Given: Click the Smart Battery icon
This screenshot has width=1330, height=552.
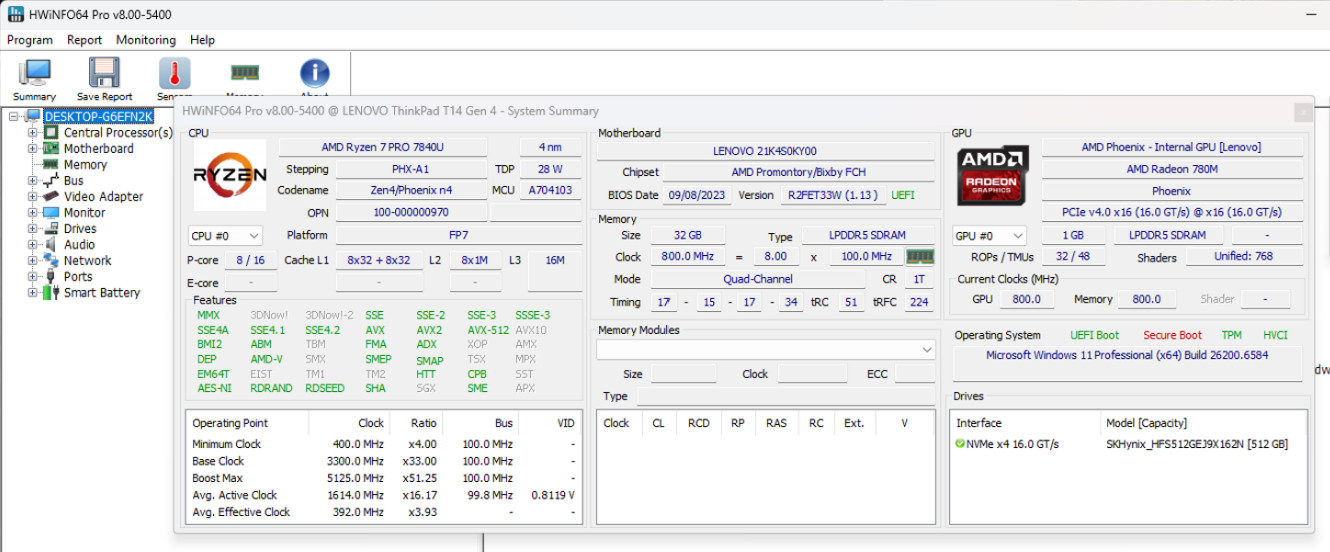Looking at the screenshot, I should pyautogui.click(x=51, y=292).
